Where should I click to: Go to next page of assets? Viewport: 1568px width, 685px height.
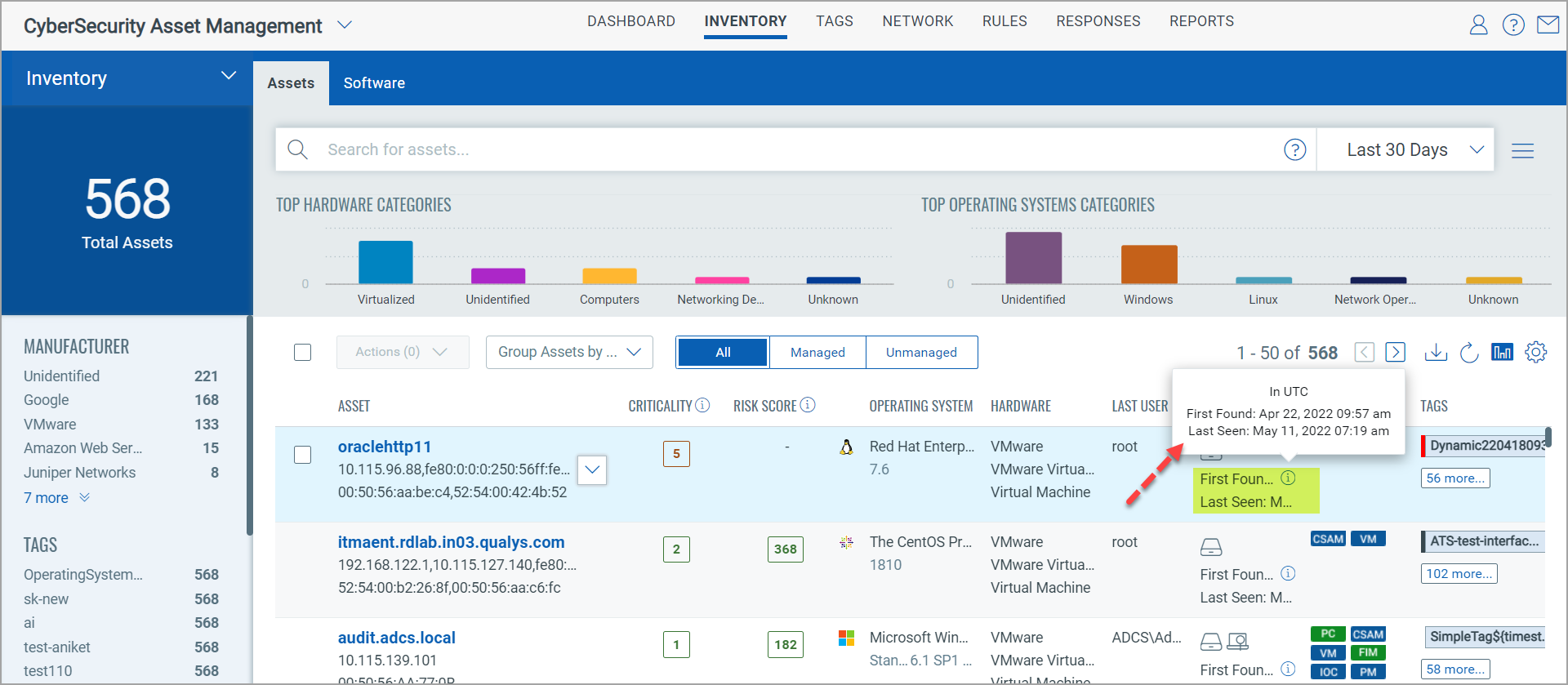(1395, 352)
